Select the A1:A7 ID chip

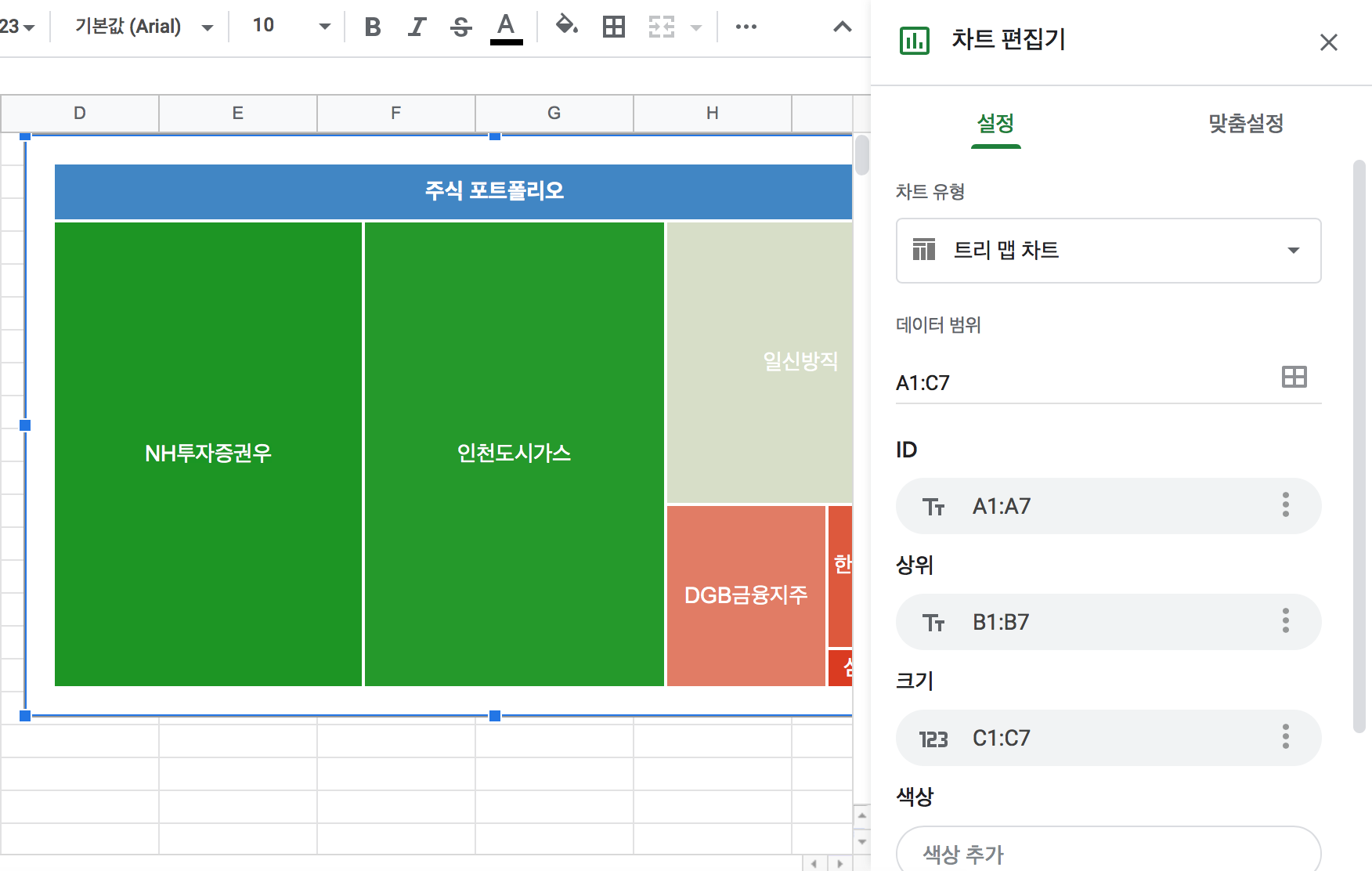pos(1109,506)
